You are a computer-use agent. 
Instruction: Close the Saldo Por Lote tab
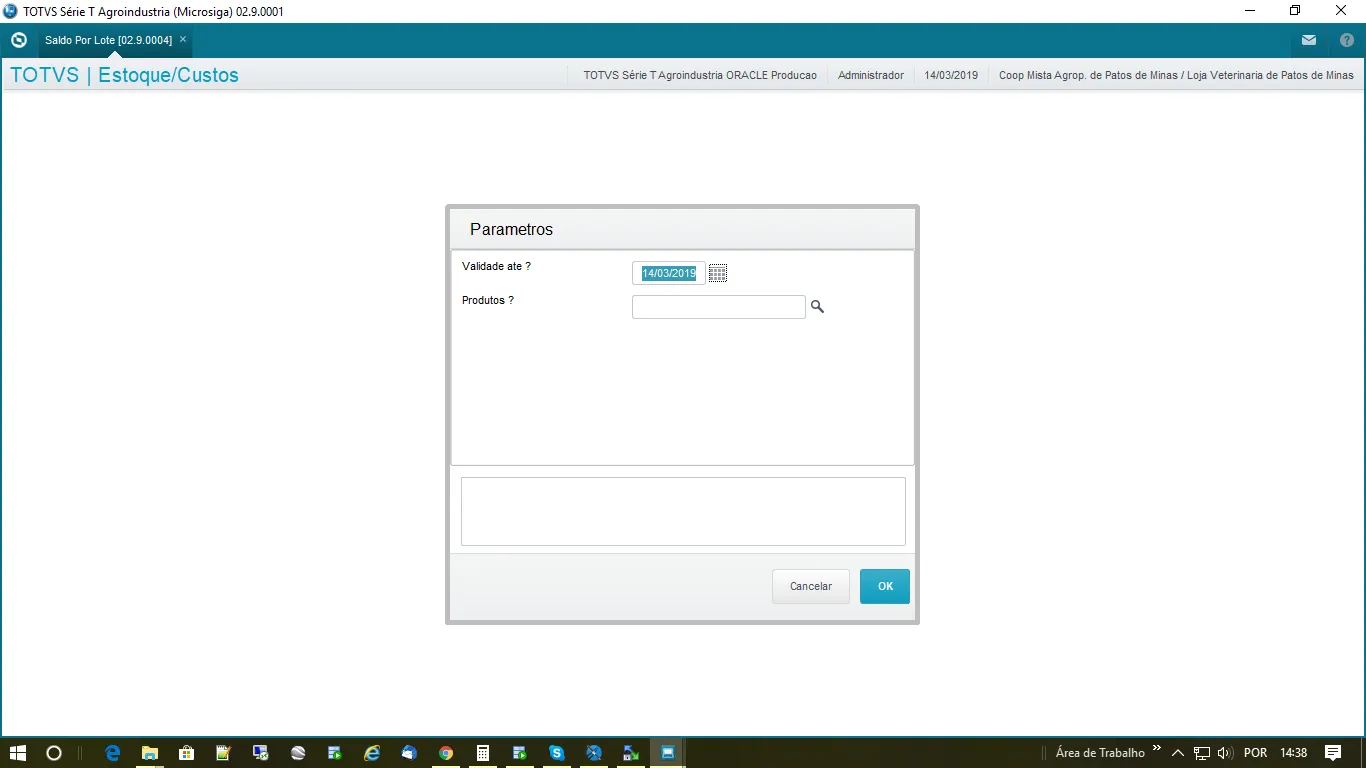pyautogui.click(x=183, y=40)
